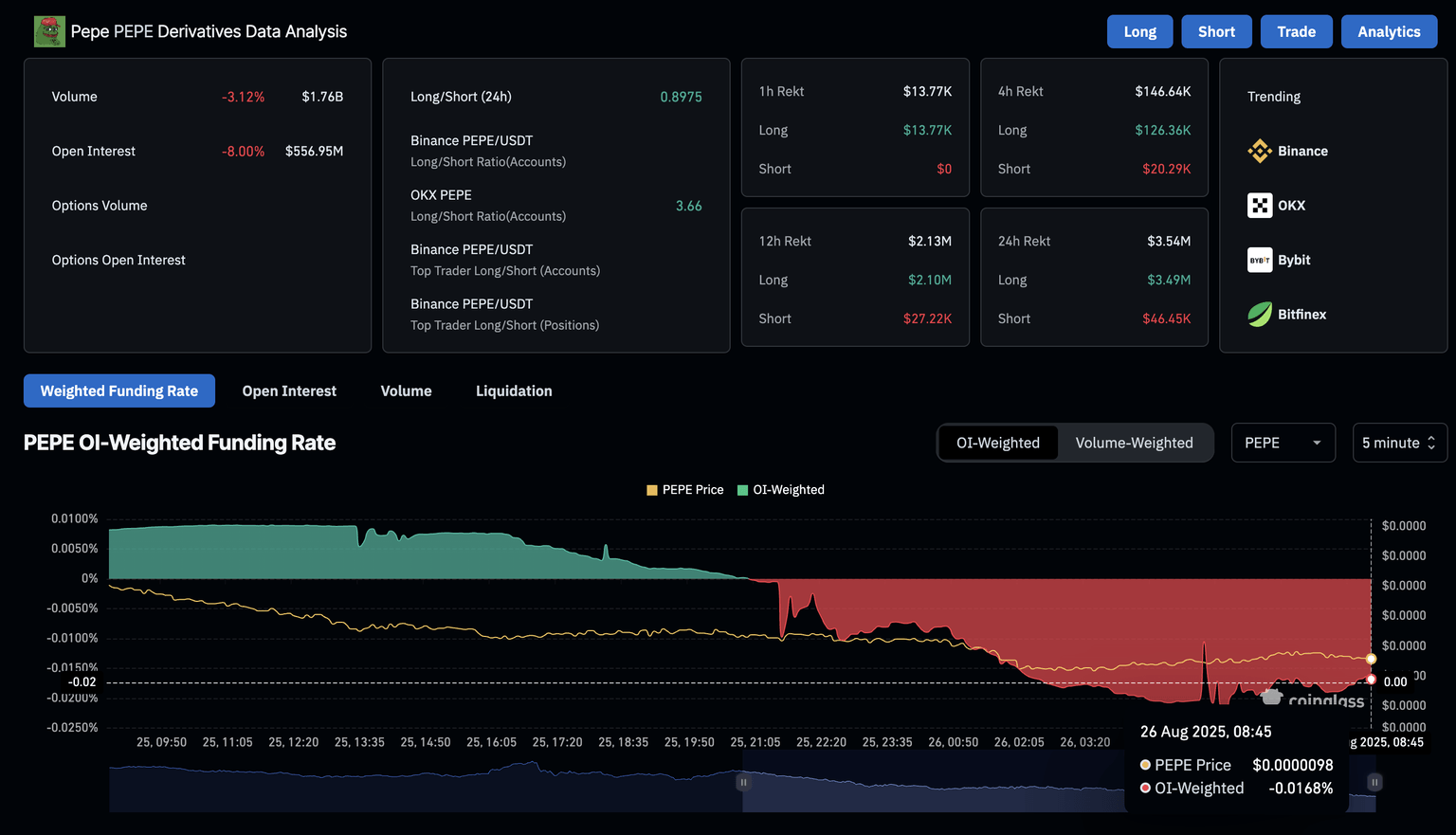Toggle the OI-Weighted legend series
The height and width of the screenshot is (835, 1456).
point(781,490)
